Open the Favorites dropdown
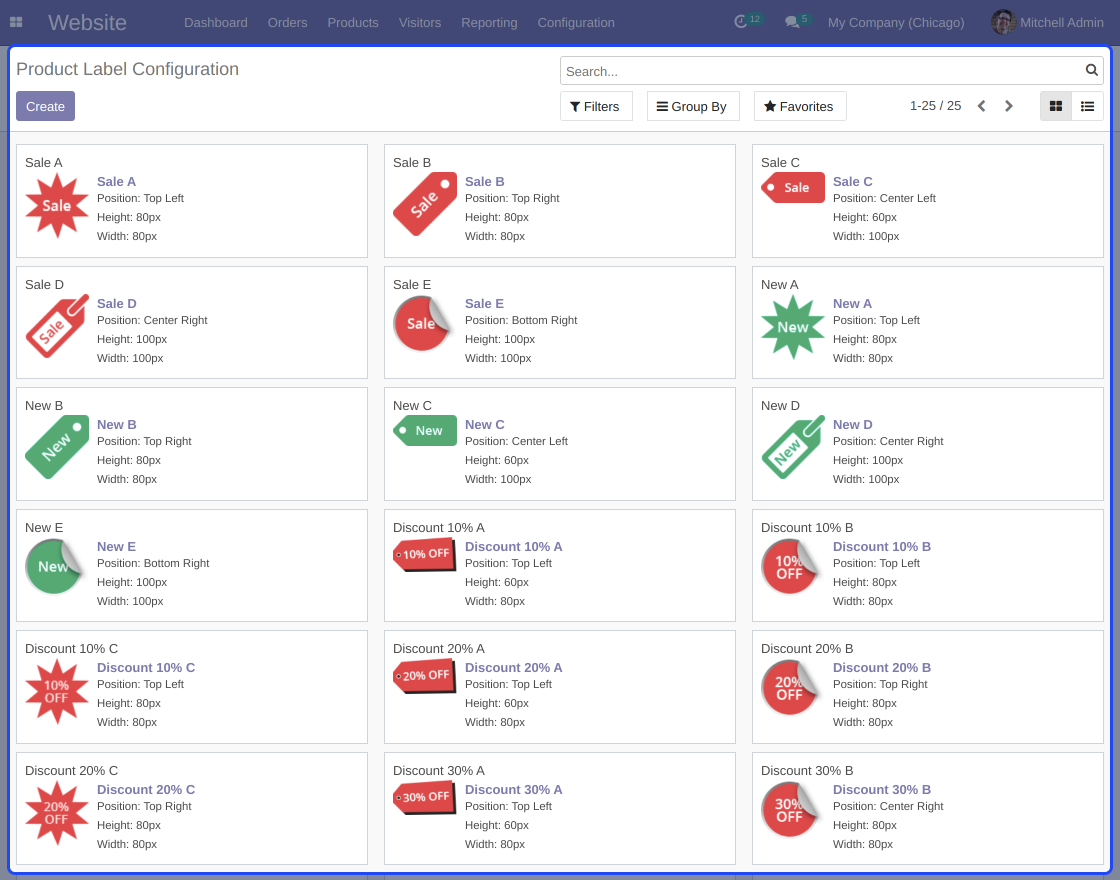Image resolution: width=1120 pixels, height=880 pixels. point(800,106)
